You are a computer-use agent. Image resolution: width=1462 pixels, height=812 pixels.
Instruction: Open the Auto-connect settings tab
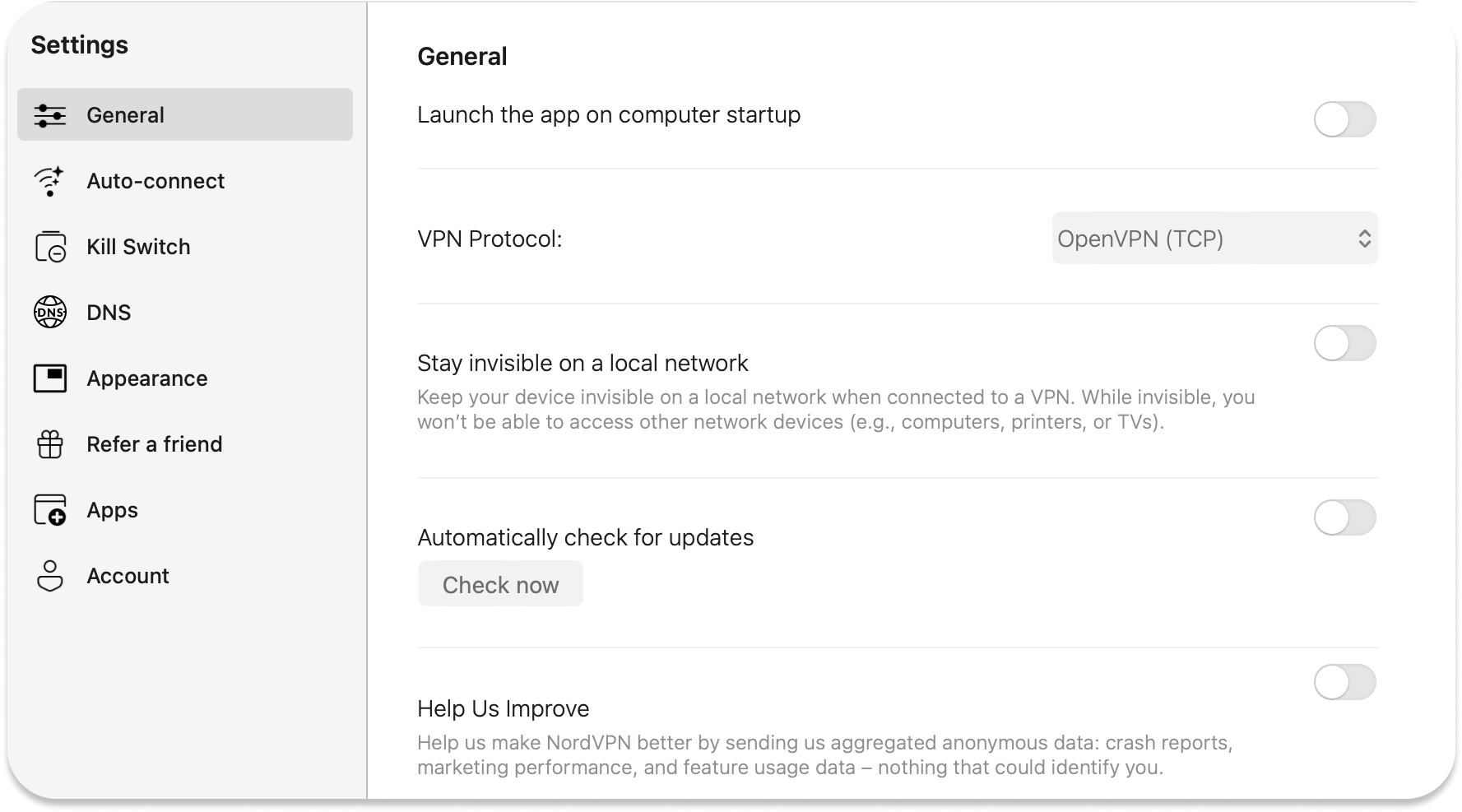pyautogui.click(x=155, y=181)
